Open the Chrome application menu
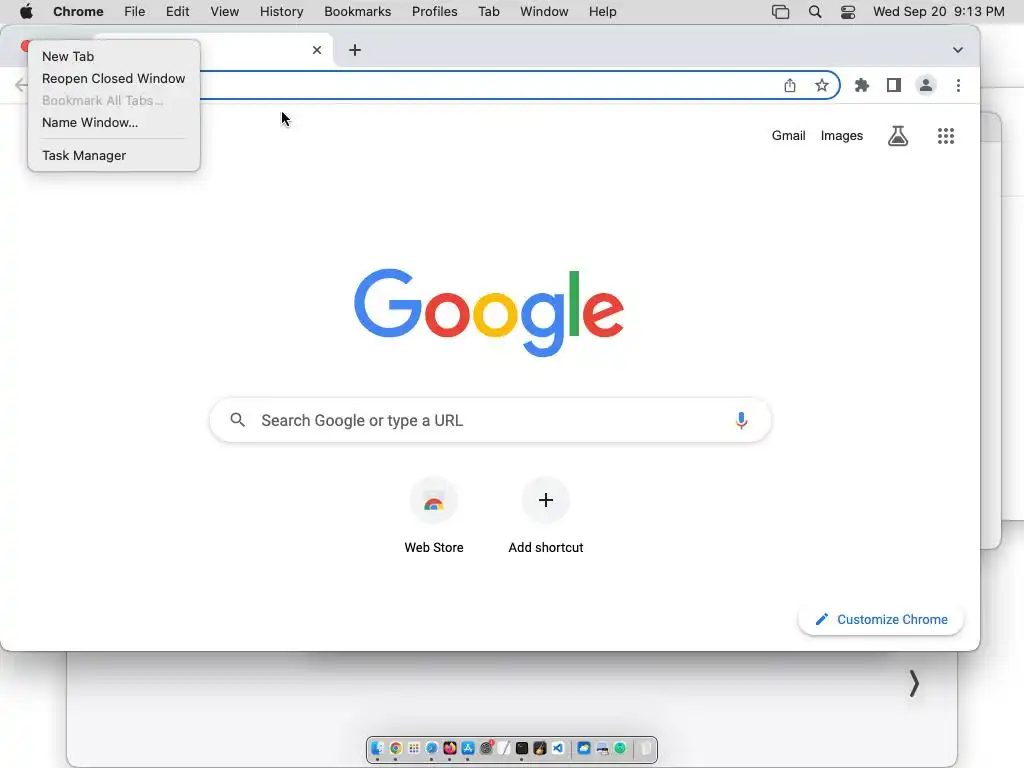The width and height of the screenshot is (1024, 768). coord(78,12)
